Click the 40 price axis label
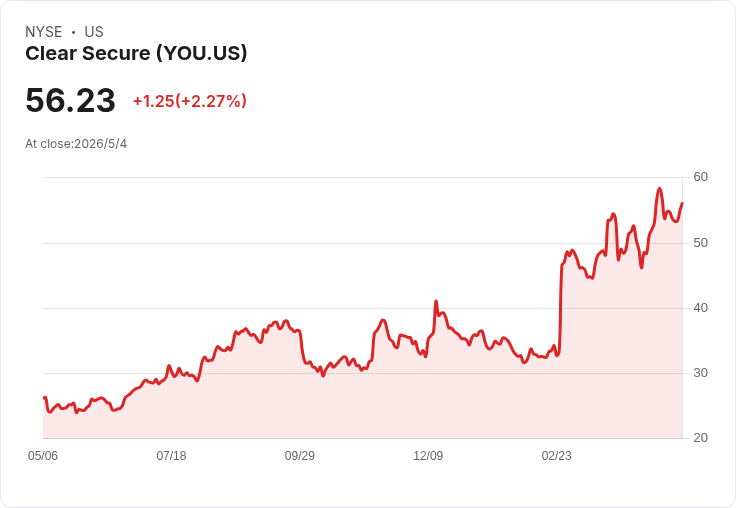This screenshot has height=508, width=736. coord(700,308)
